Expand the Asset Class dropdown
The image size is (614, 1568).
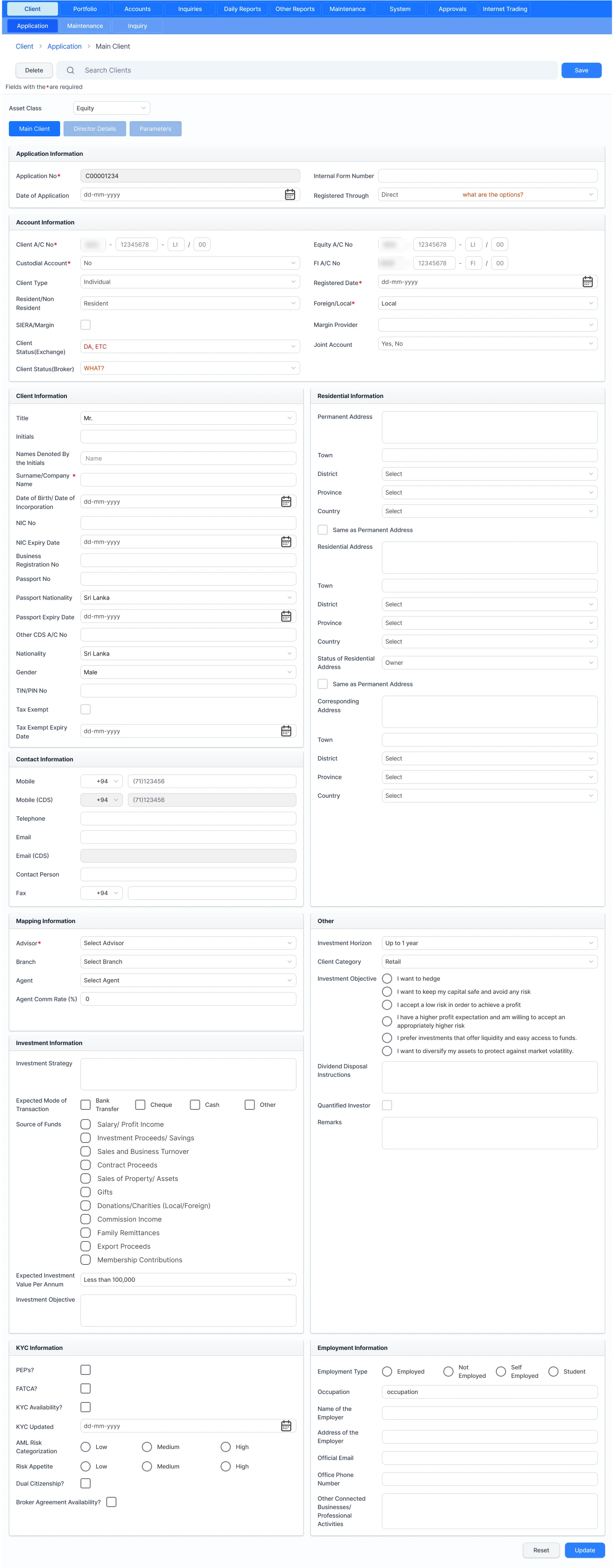(111, 108)
